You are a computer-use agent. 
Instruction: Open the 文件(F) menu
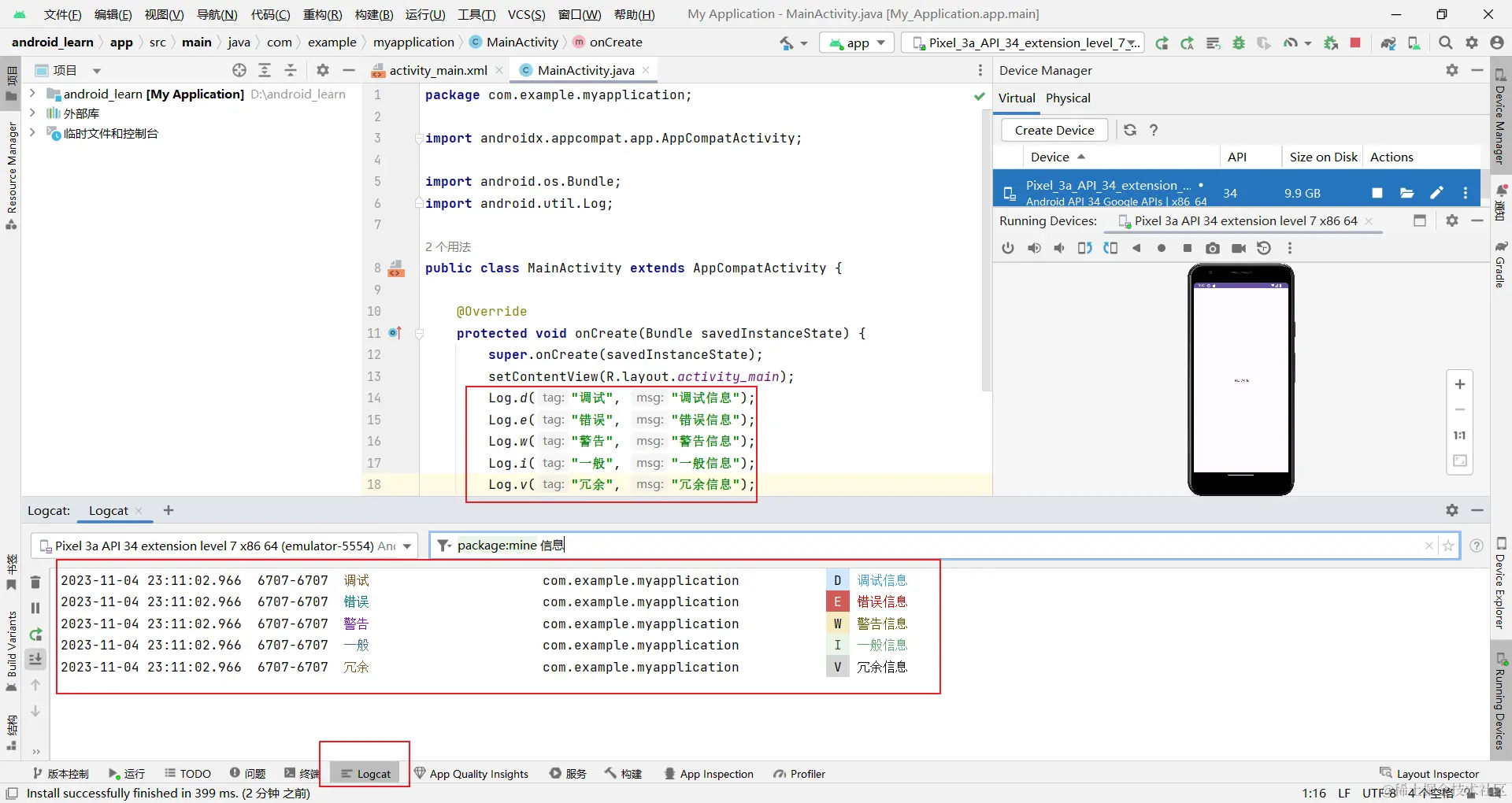[63, 14]
